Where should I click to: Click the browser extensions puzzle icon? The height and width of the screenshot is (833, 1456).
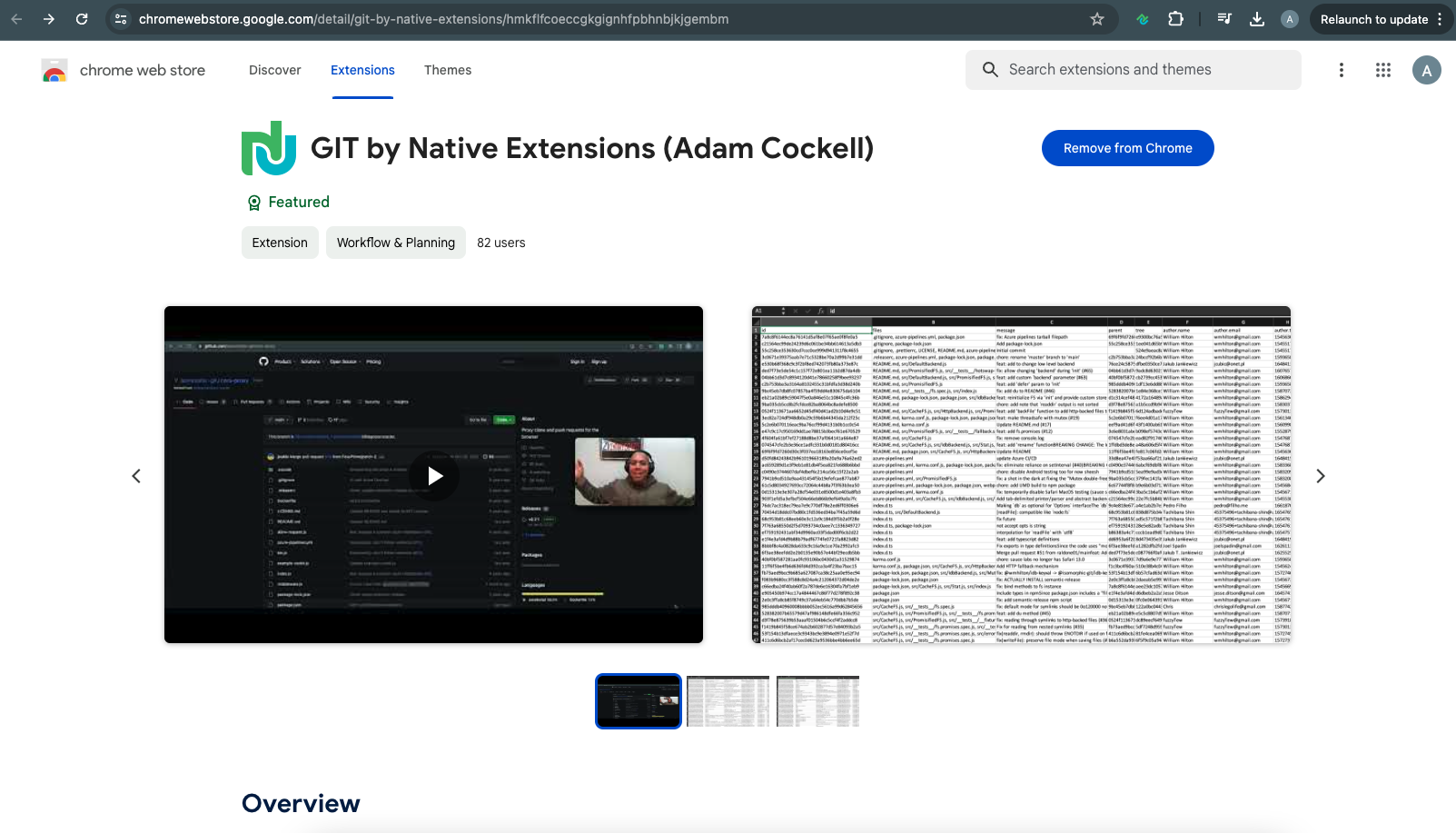(x=1175, y=18)
